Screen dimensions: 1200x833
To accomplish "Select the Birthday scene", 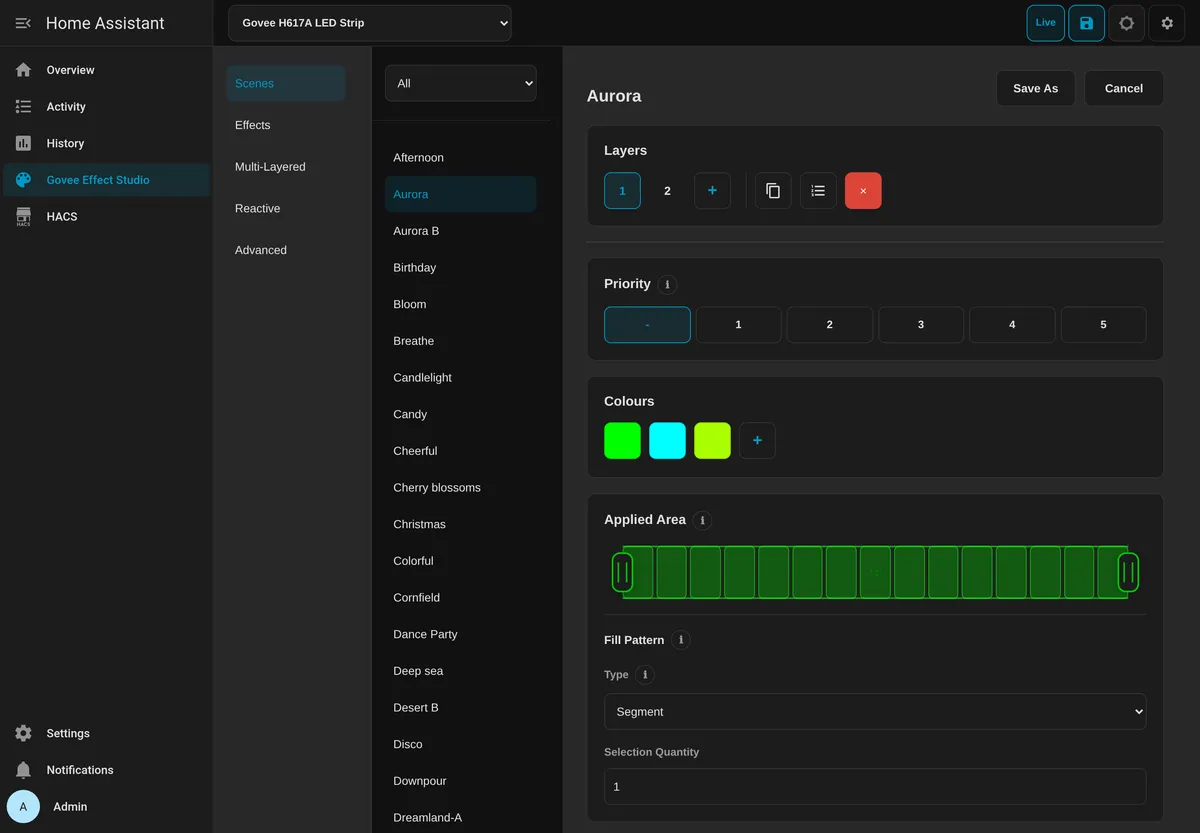I will [461, 268].
